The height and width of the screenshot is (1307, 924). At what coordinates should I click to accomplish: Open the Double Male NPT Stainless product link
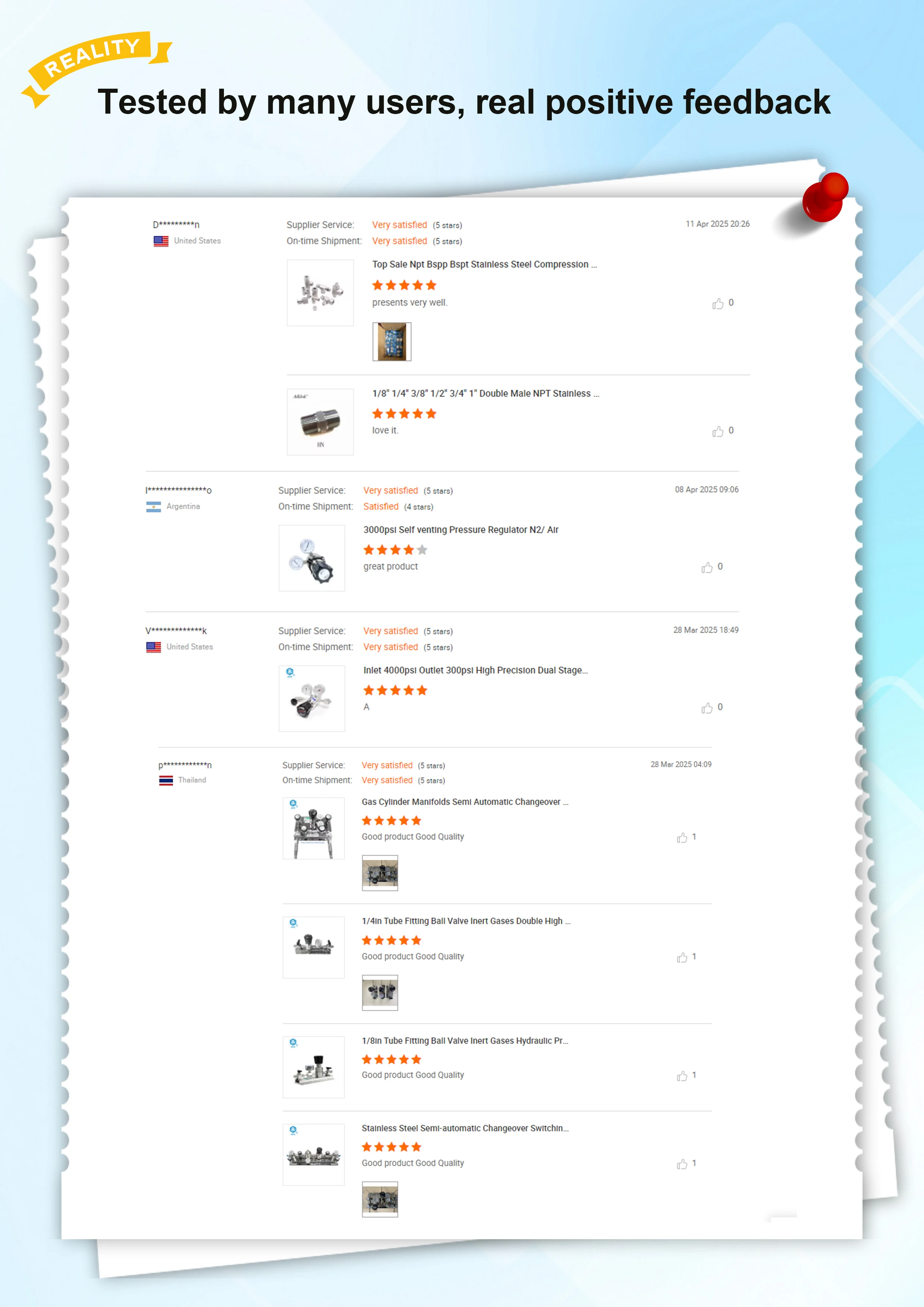[x=485, y=393]
